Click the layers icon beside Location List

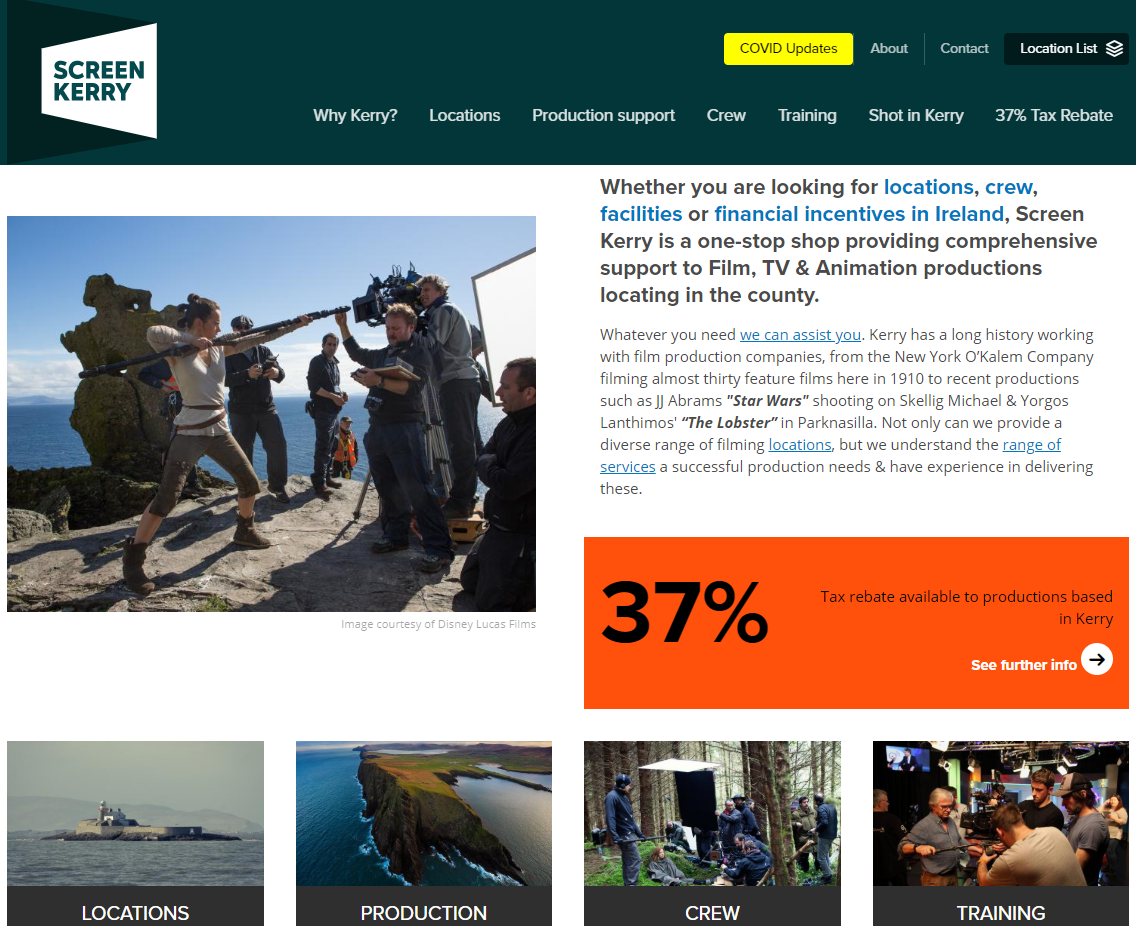[1114, 49]
